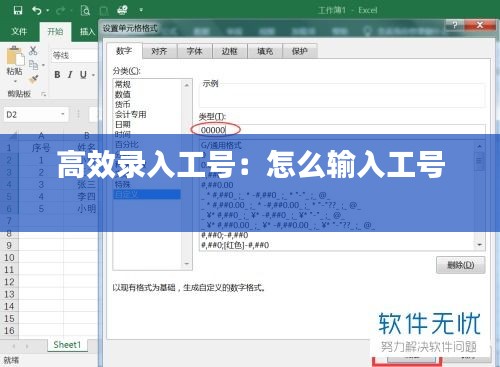Open the 文件 menu tab

[19, 32]
